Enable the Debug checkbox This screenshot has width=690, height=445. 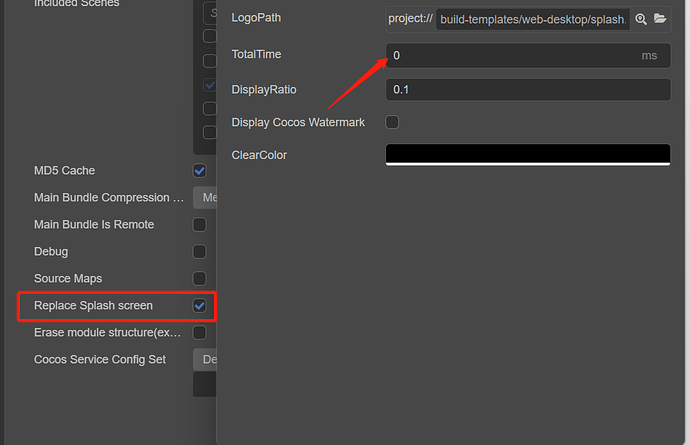(200, 252)
